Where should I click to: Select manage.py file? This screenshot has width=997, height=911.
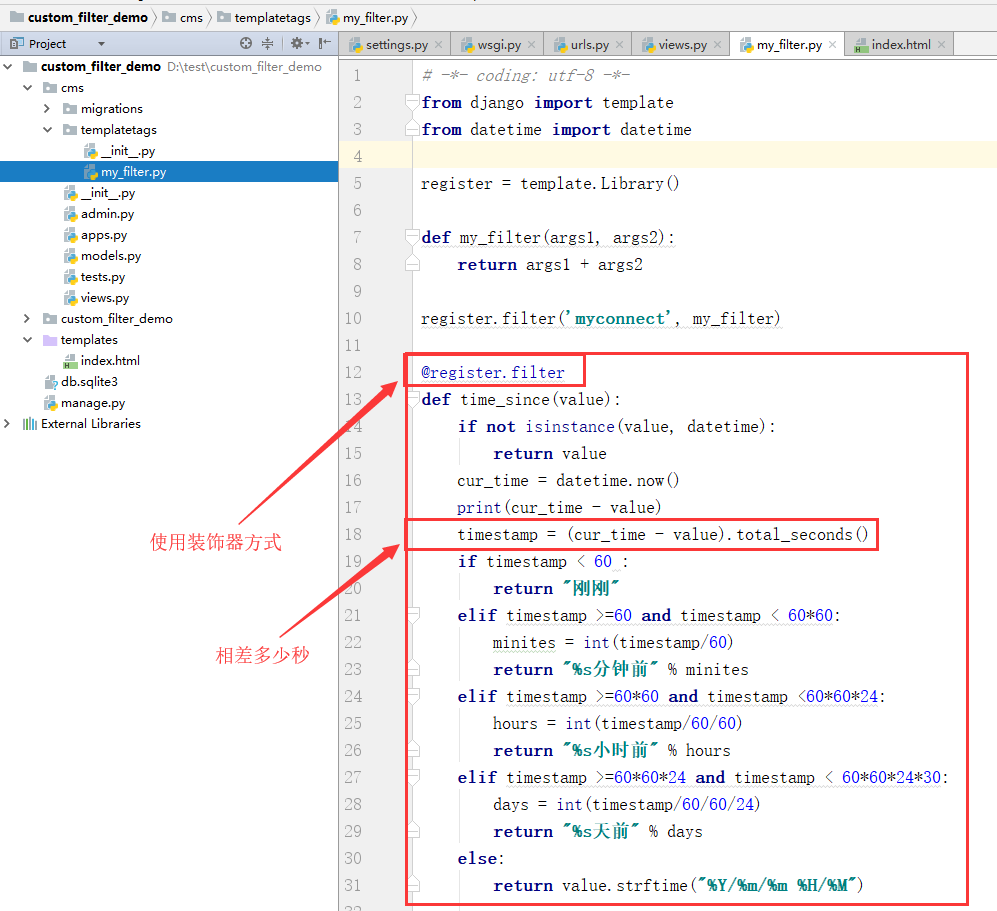click(x=93, y=402)
